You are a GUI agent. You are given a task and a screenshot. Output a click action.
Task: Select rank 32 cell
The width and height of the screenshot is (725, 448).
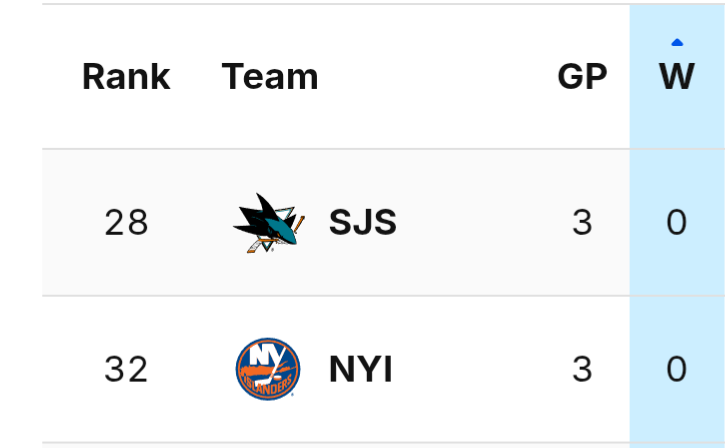[126, 371]
